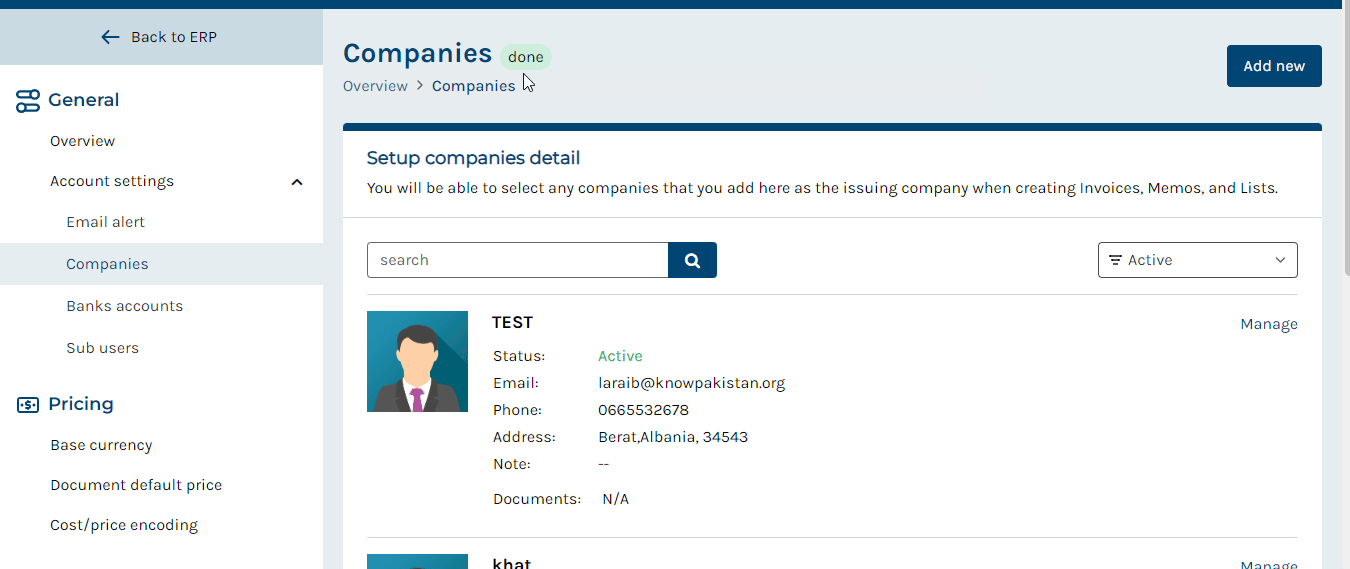Open Email alert settings
1350x569 pixels.
coord(106,222)
